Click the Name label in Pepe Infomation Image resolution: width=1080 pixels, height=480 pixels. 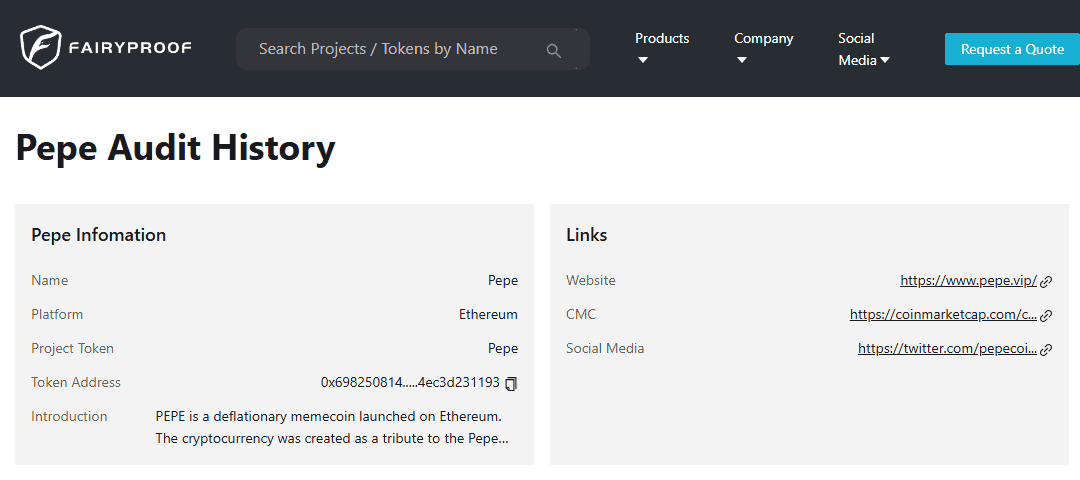(x=50, y=280)
